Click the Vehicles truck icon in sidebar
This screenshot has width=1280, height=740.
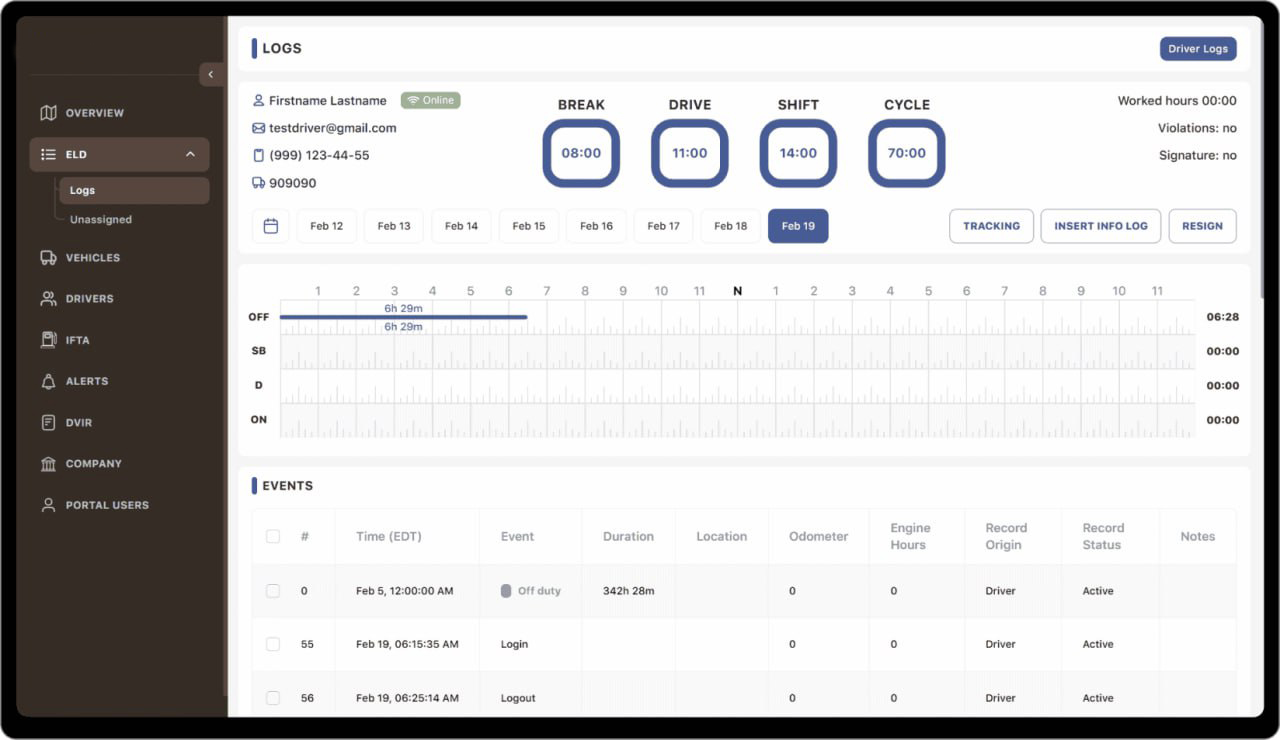click(48, 258)
